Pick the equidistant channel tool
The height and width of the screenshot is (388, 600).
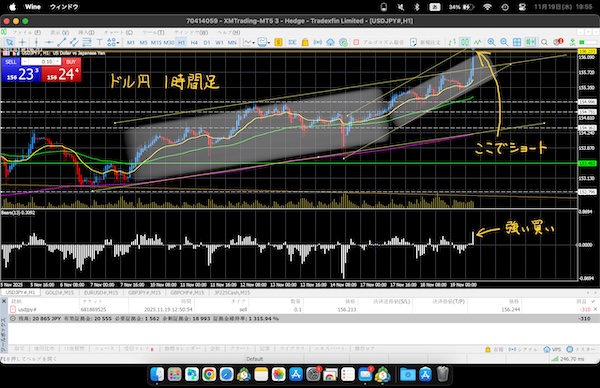coord(74,42)
